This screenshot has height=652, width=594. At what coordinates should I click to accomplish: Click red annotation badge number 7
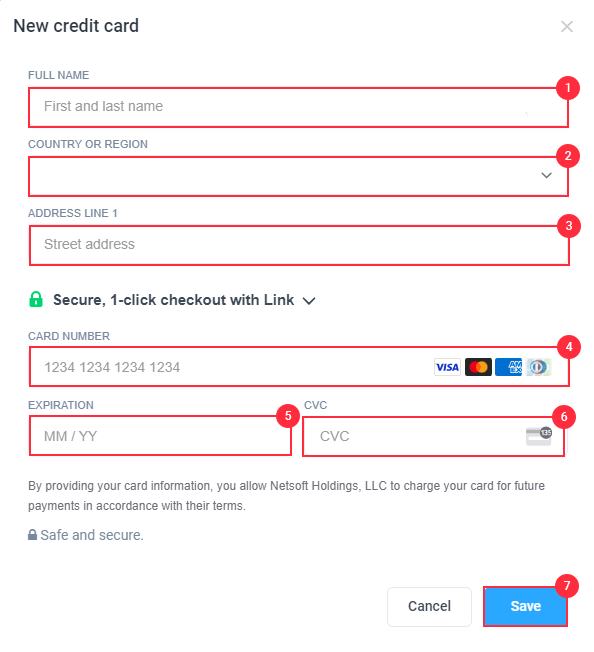click(567, 585)
